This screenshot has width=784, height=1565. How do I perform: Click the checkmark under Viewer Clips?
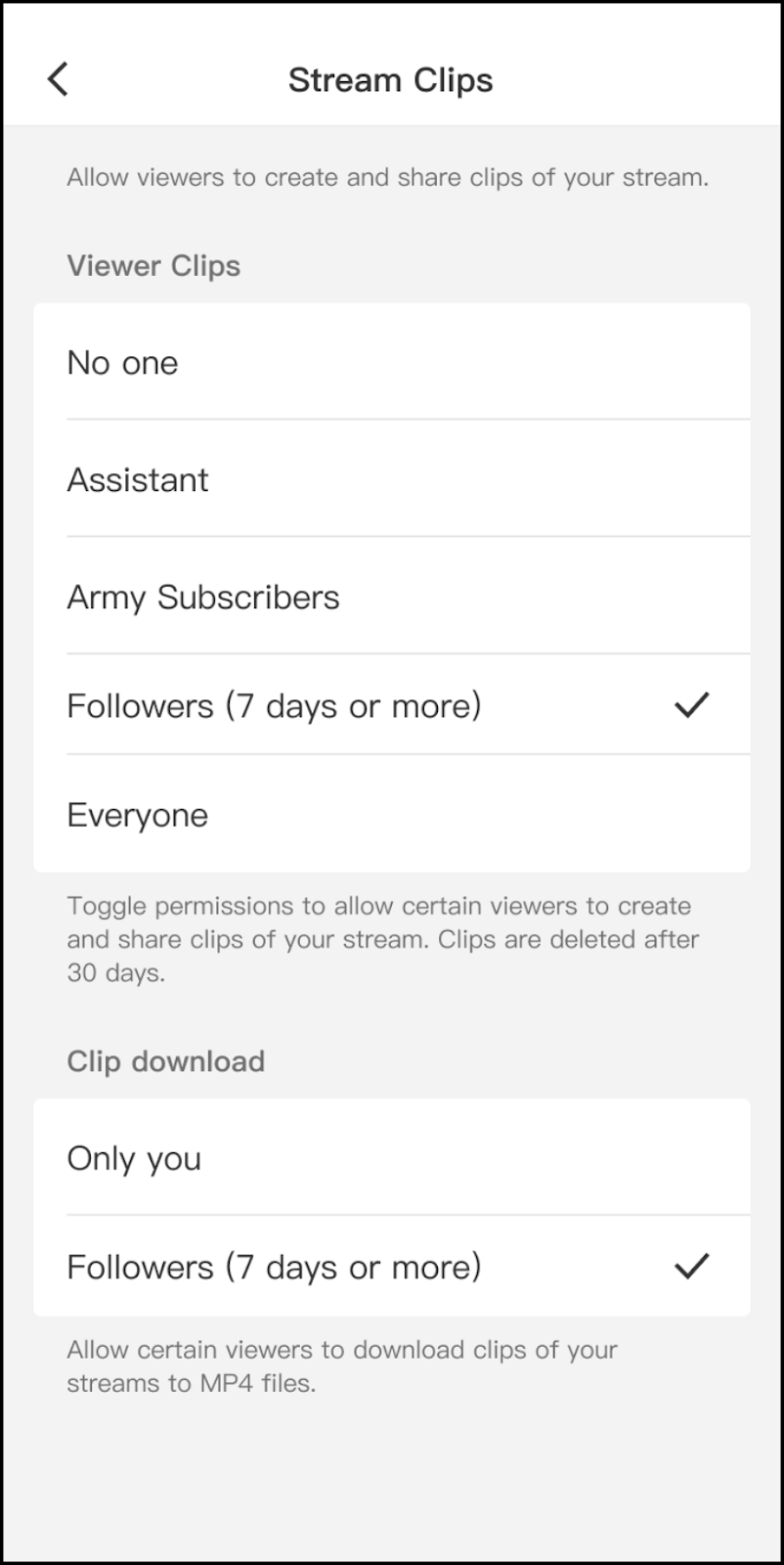click(x=691, y=704)
